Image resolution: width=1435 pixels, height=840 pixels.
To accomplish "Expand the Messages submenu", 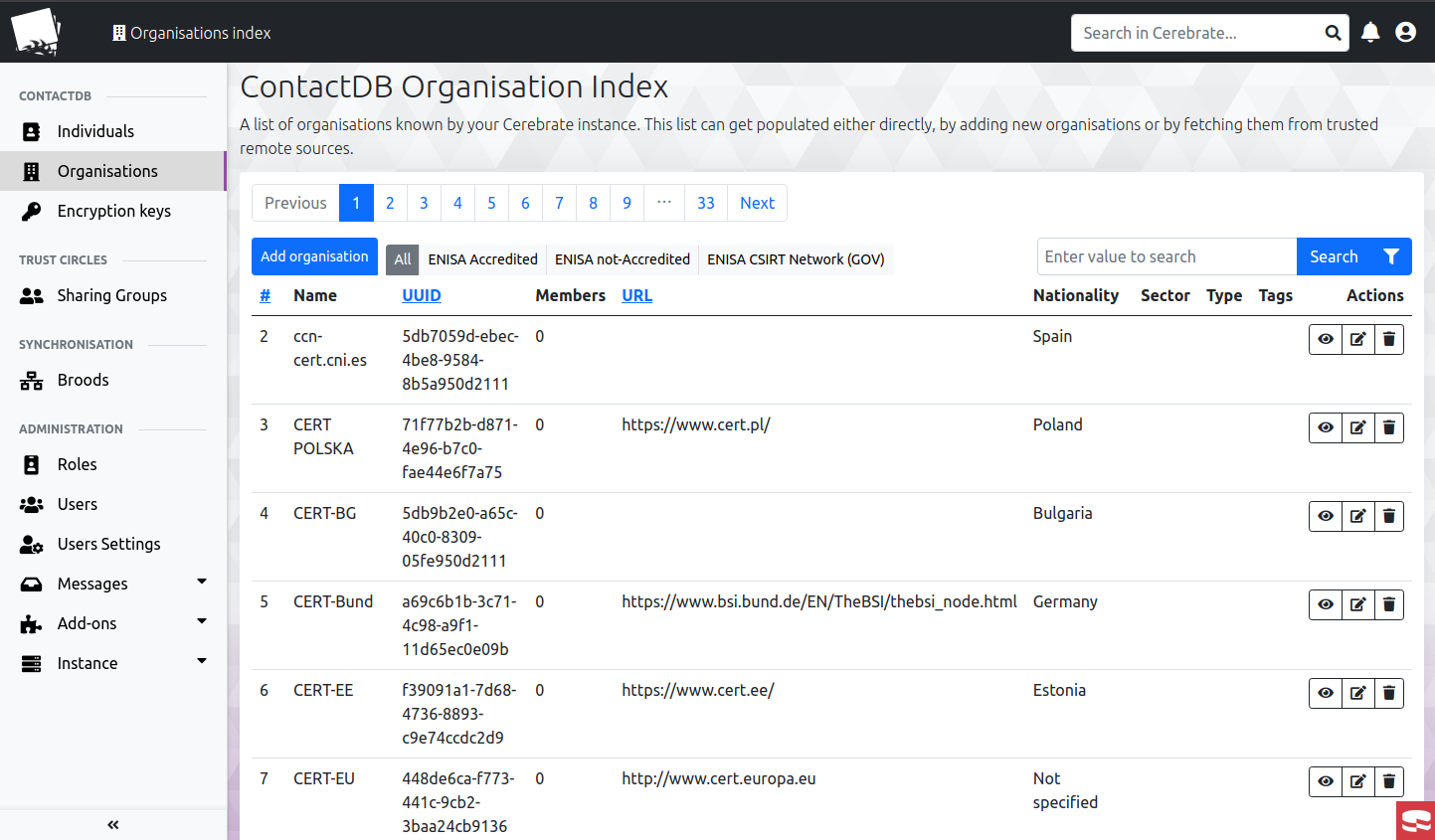I will click(202, 582).
